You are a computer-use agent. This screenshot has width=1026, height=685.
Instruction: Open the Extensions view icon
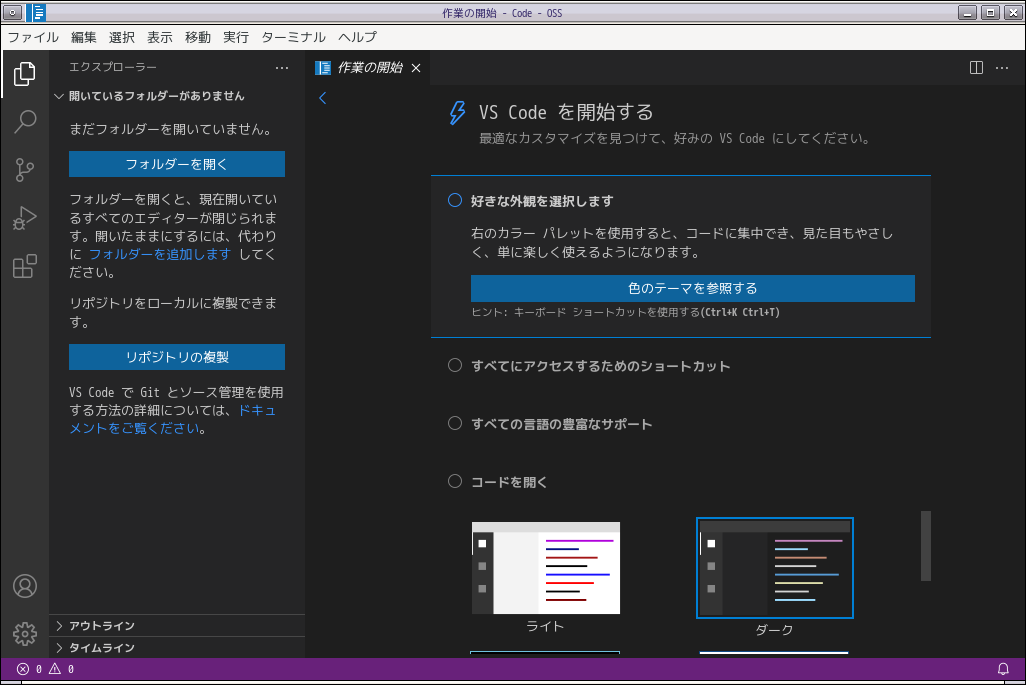click(x=25, y=266)
